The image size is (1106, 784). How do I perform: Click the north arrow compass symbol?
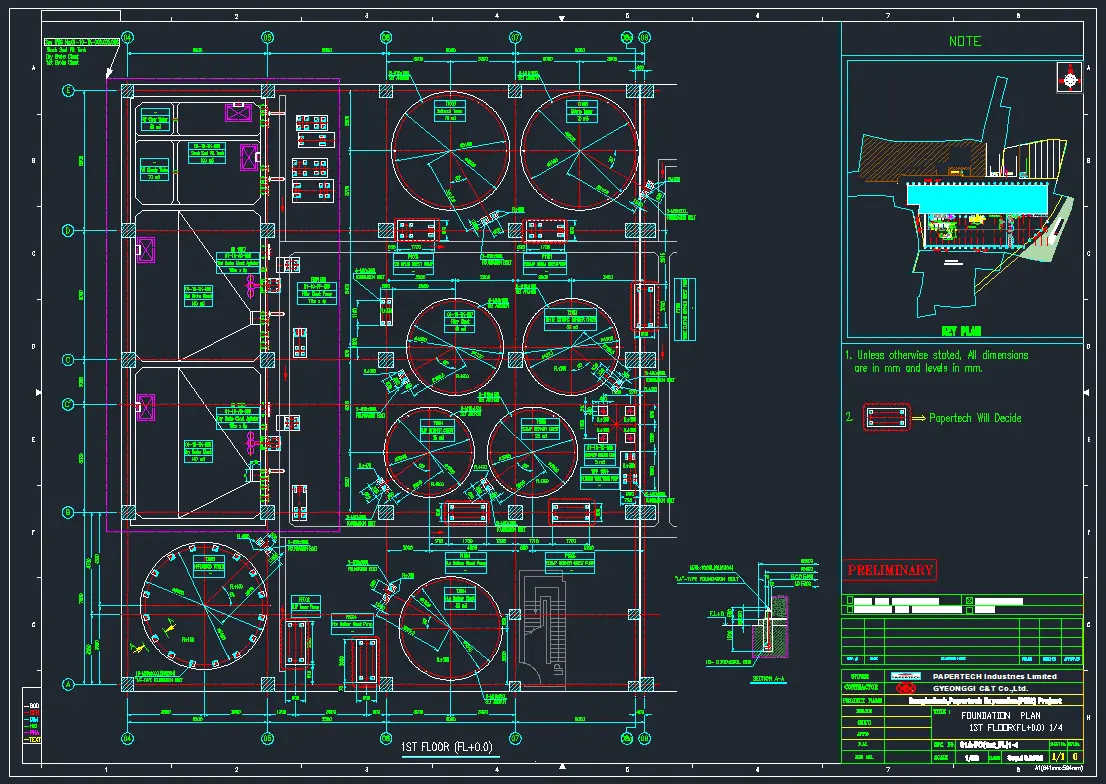pyautogui.click(x=1070, y=78)
